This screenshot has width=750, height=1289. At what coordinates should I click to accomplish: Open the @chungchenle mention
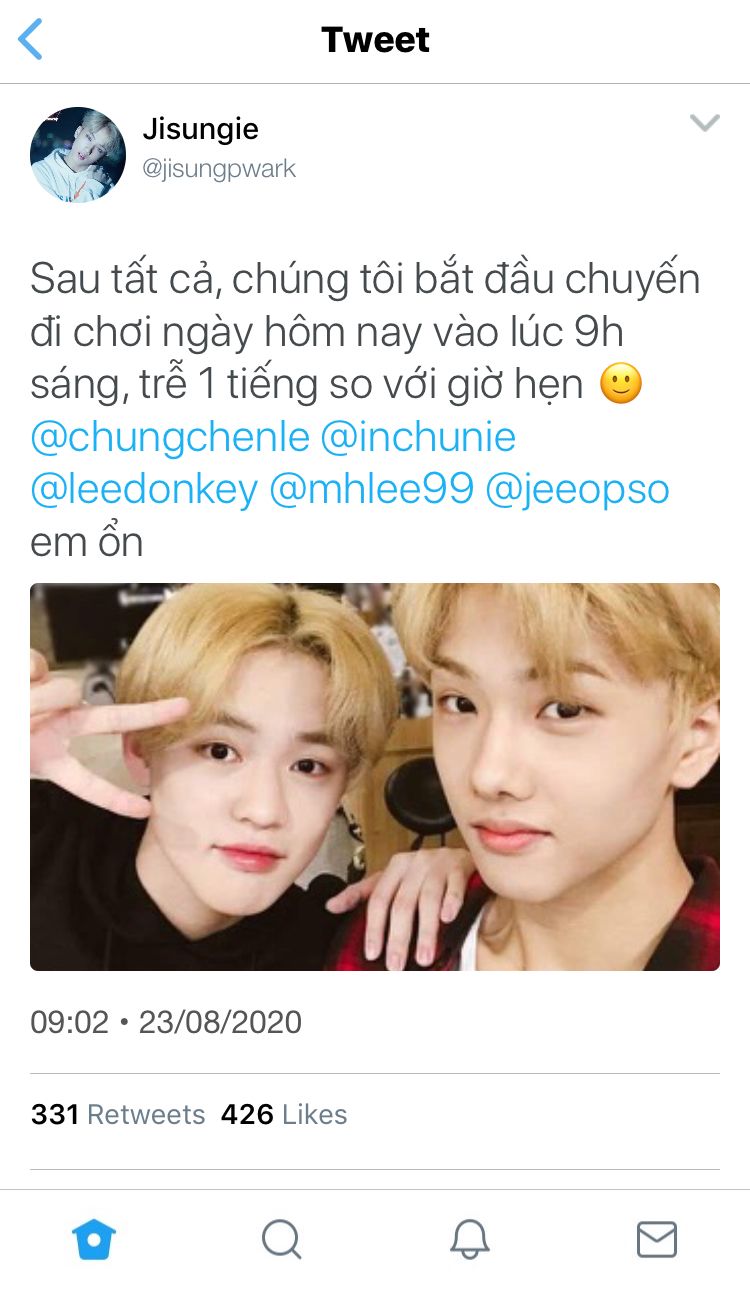[x=170, y=437]
